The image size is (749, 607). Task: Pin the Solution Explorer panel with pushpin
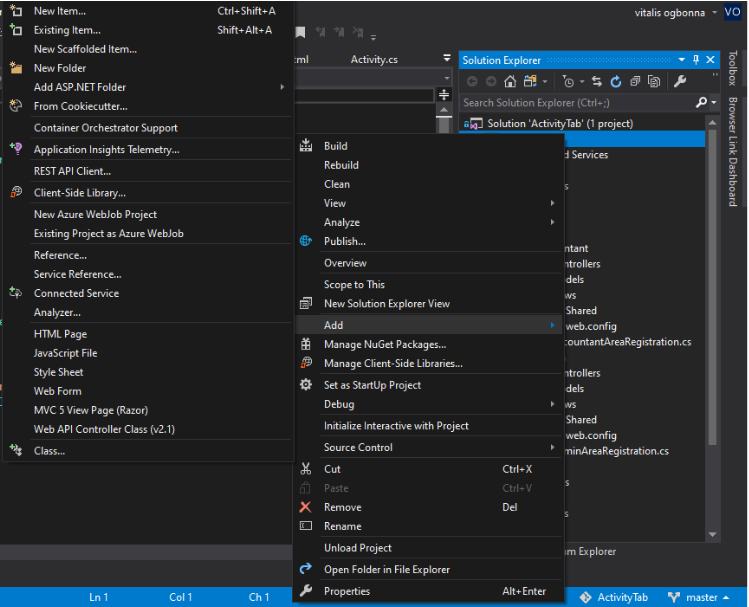(x=696, y=60)
